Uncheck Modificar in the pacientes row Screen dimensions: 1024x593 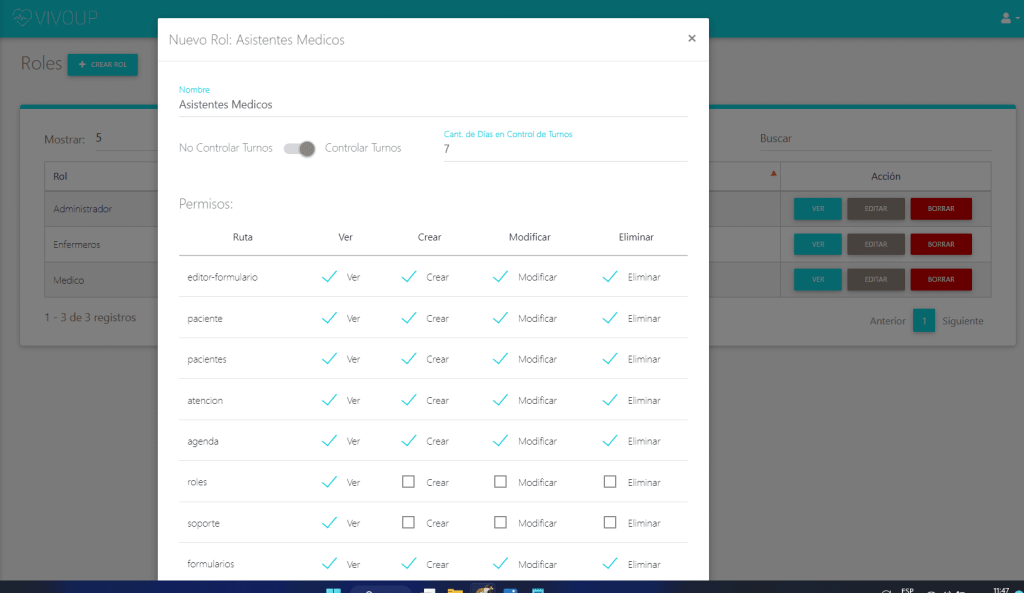(500, 359)
